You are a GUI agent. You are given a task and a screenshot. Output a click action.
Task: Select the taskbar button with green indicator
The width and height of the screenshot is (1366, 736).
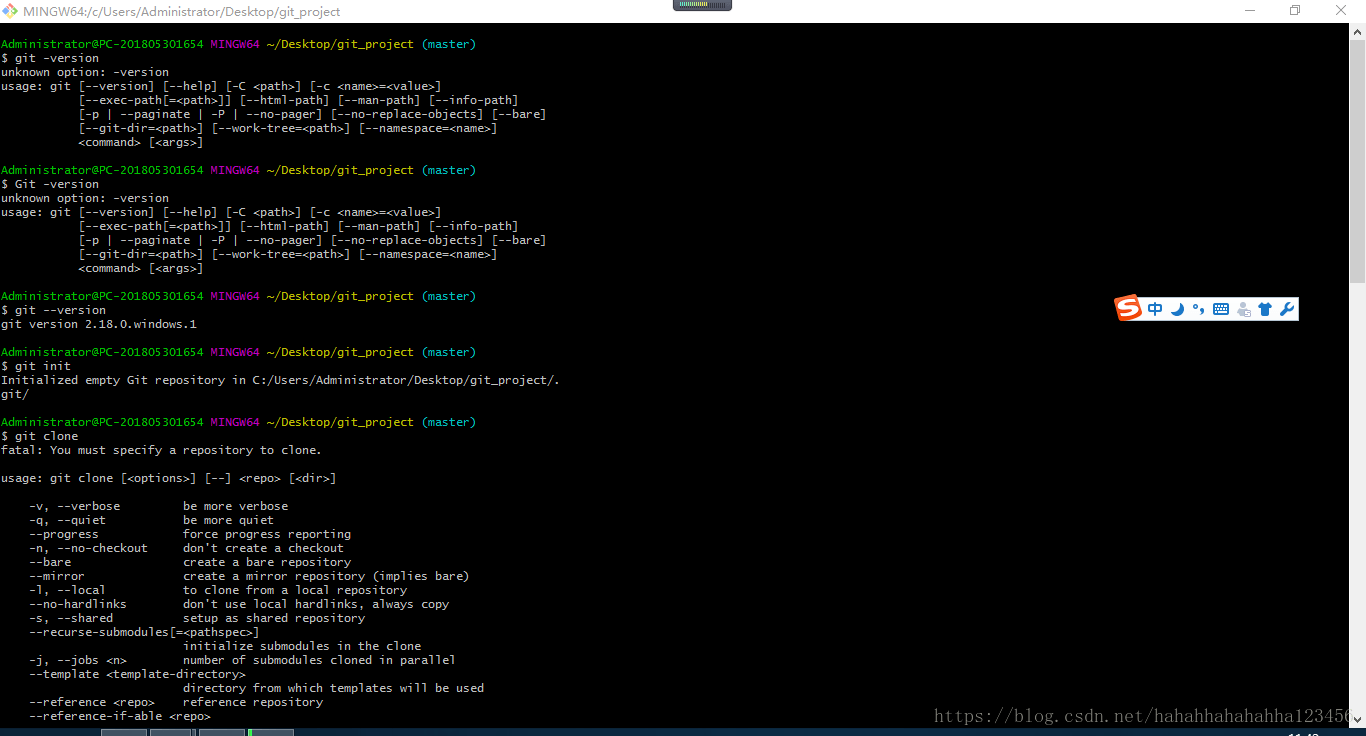coord(268,732)
